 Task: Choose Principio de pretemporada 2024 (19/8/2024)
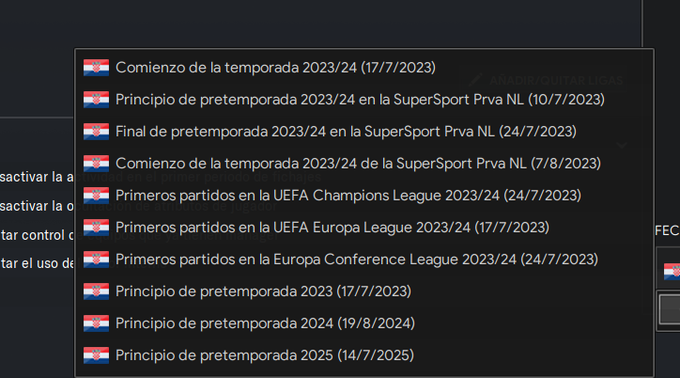pos(364,323)
